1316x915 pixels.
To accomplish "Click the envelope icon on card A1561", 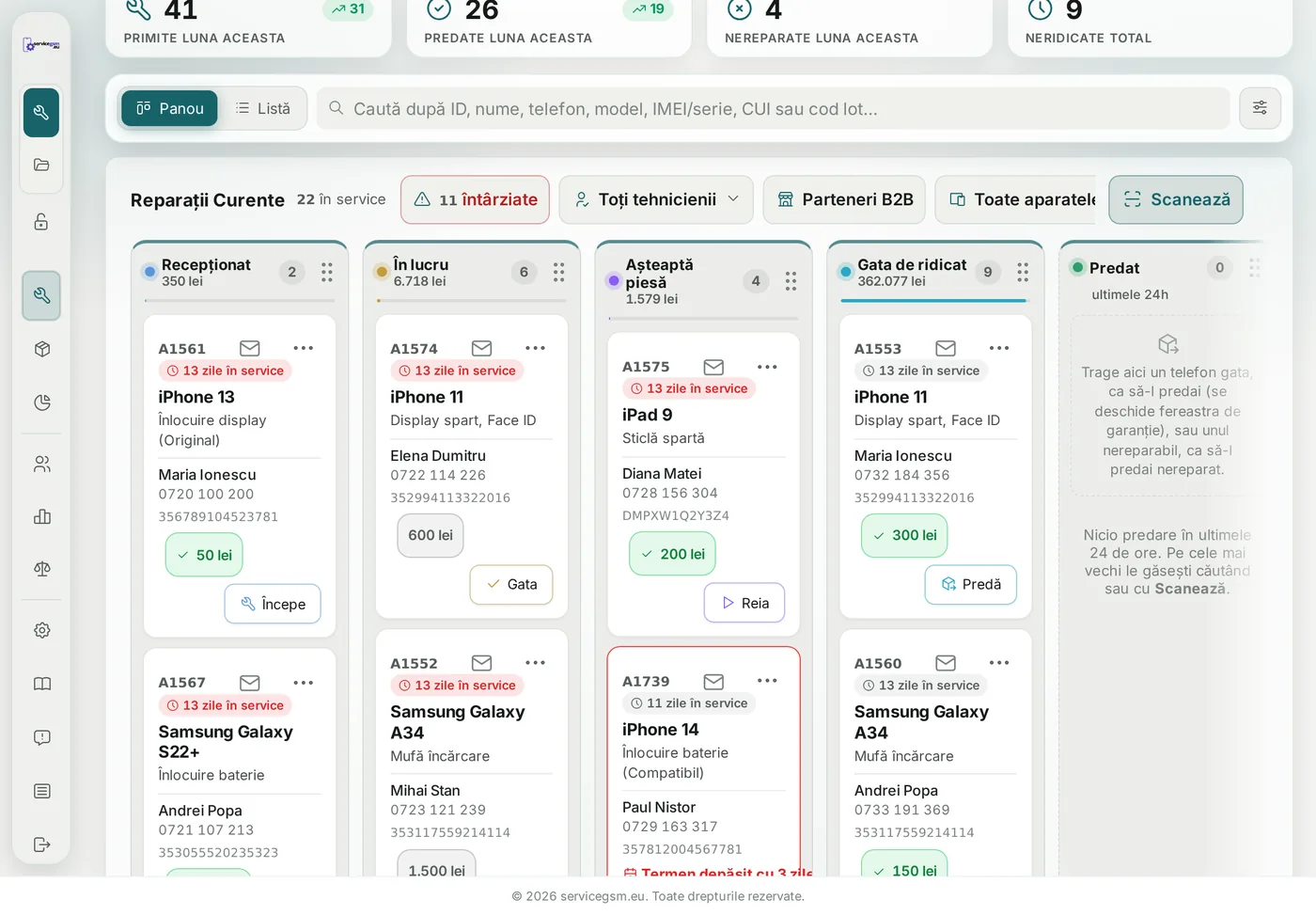I will click(250, 348).
